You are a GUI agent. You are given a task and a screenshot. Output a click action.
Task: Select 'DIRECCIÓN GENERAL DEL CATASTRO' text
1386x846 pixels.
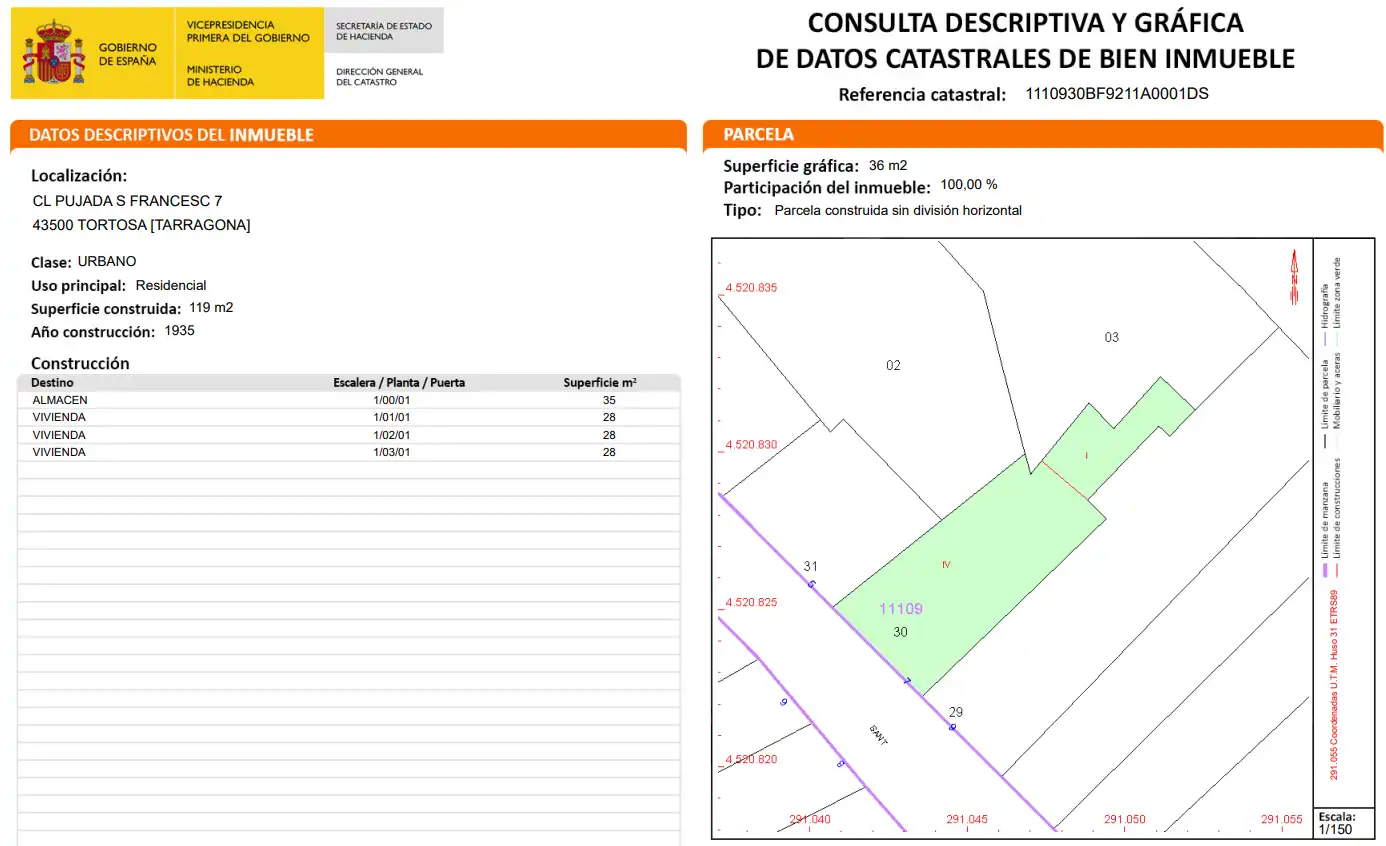[x=379, y=77]
